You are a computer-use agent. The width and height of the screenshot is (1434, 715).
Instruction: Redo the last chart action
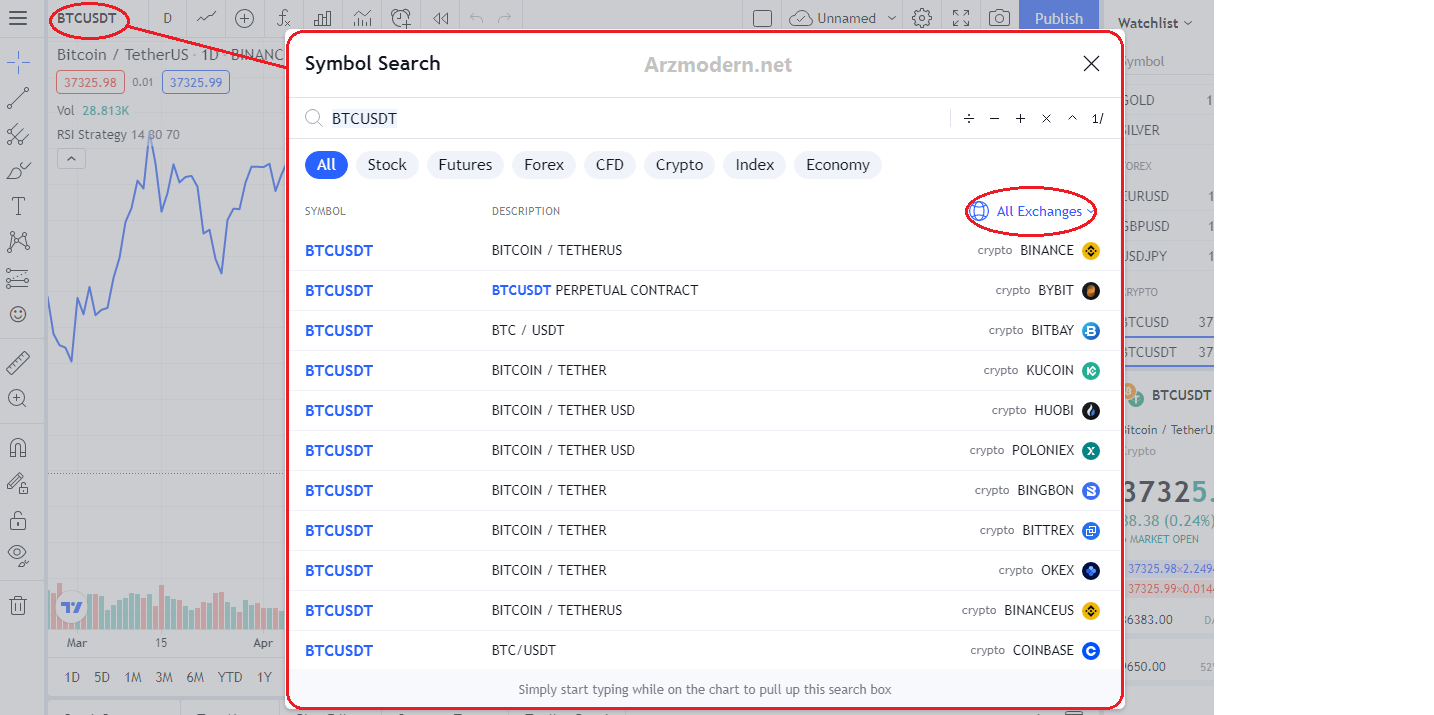tap(505, 18)
